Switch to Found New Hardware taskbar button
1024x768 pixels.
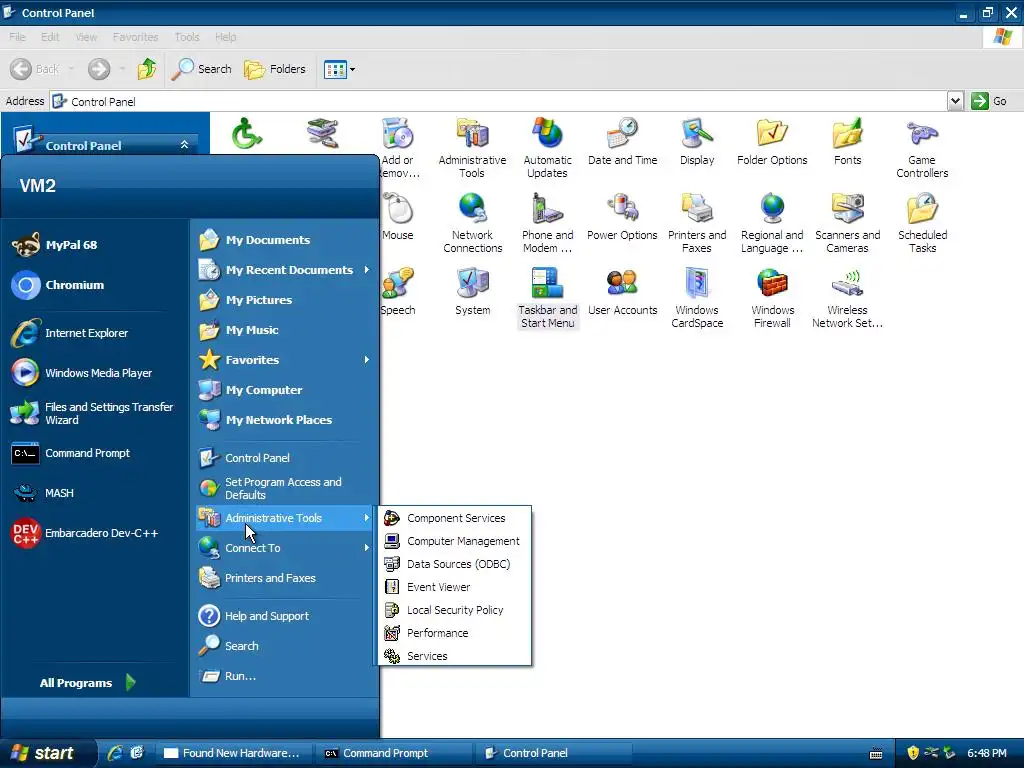[235, 753]
